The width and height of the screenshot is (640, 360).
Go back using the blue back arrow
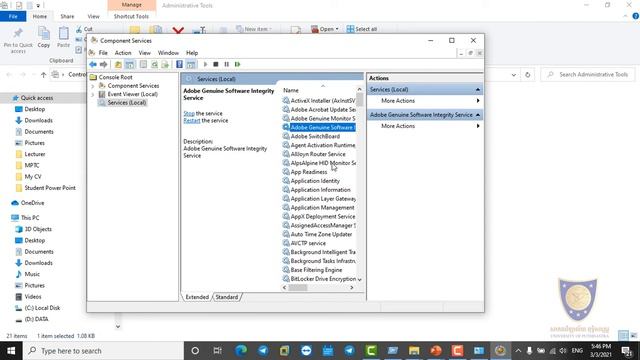coord(93,64)
